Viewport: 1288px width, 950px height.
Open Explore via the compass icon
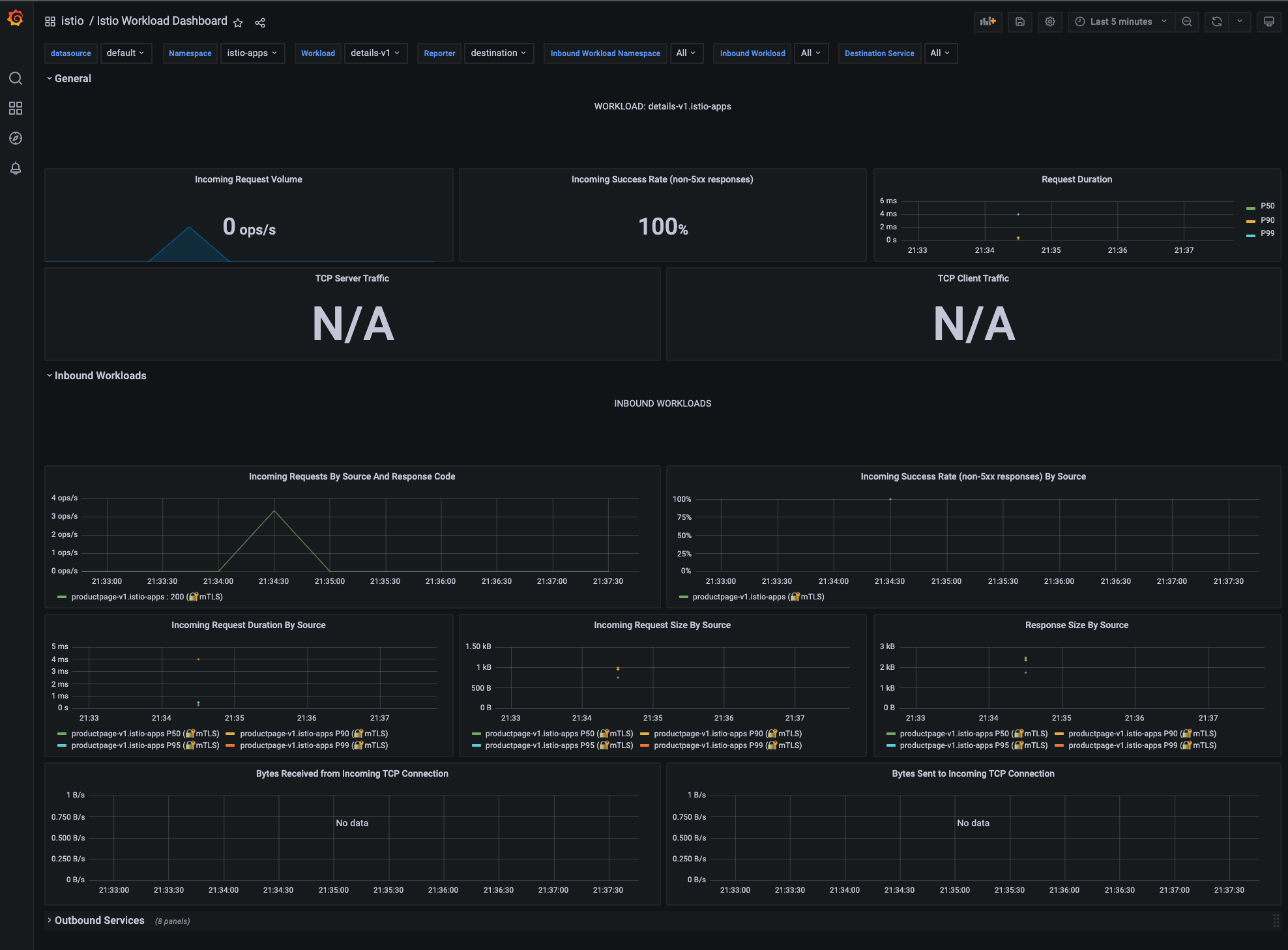16,138
